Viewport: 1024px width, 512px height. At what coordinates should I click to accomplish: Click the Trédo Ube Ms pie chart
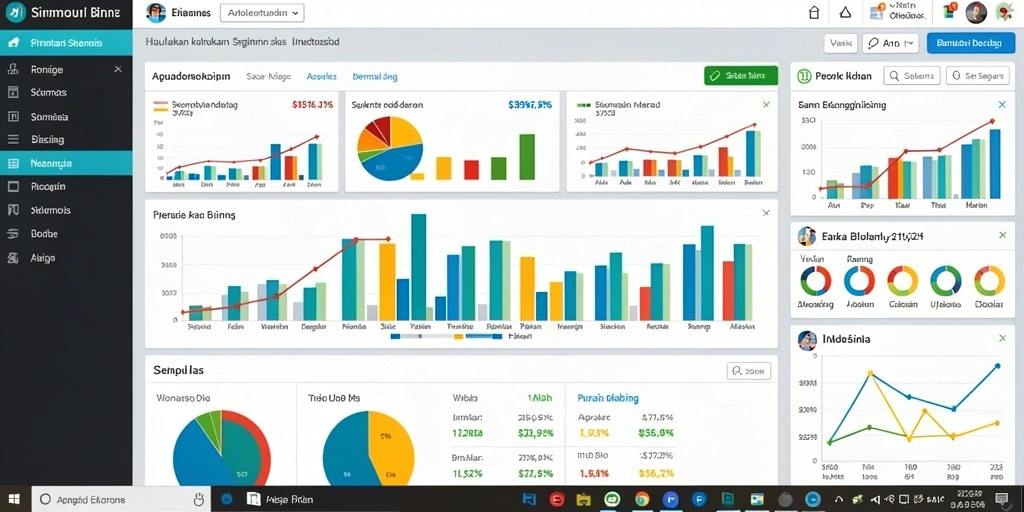[368, 448]
